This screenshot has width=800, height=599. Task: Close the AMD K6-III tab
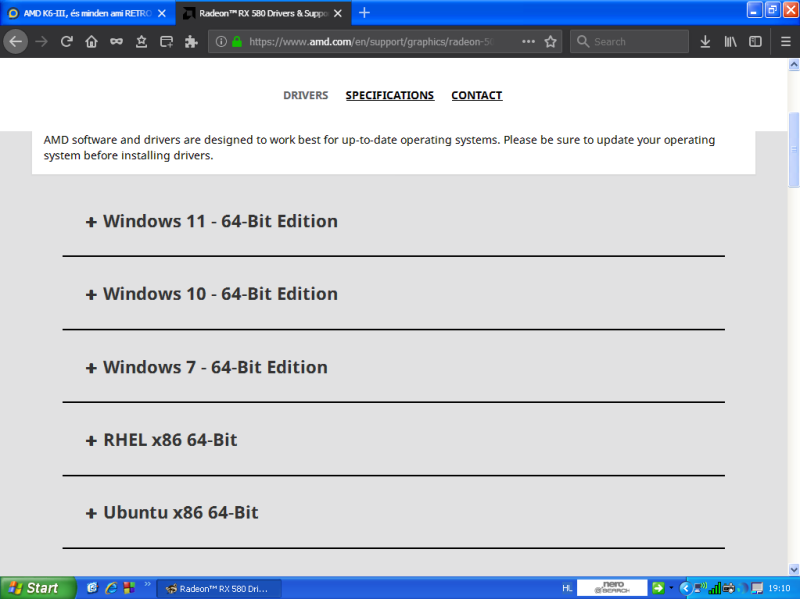[x=162, y=13]
